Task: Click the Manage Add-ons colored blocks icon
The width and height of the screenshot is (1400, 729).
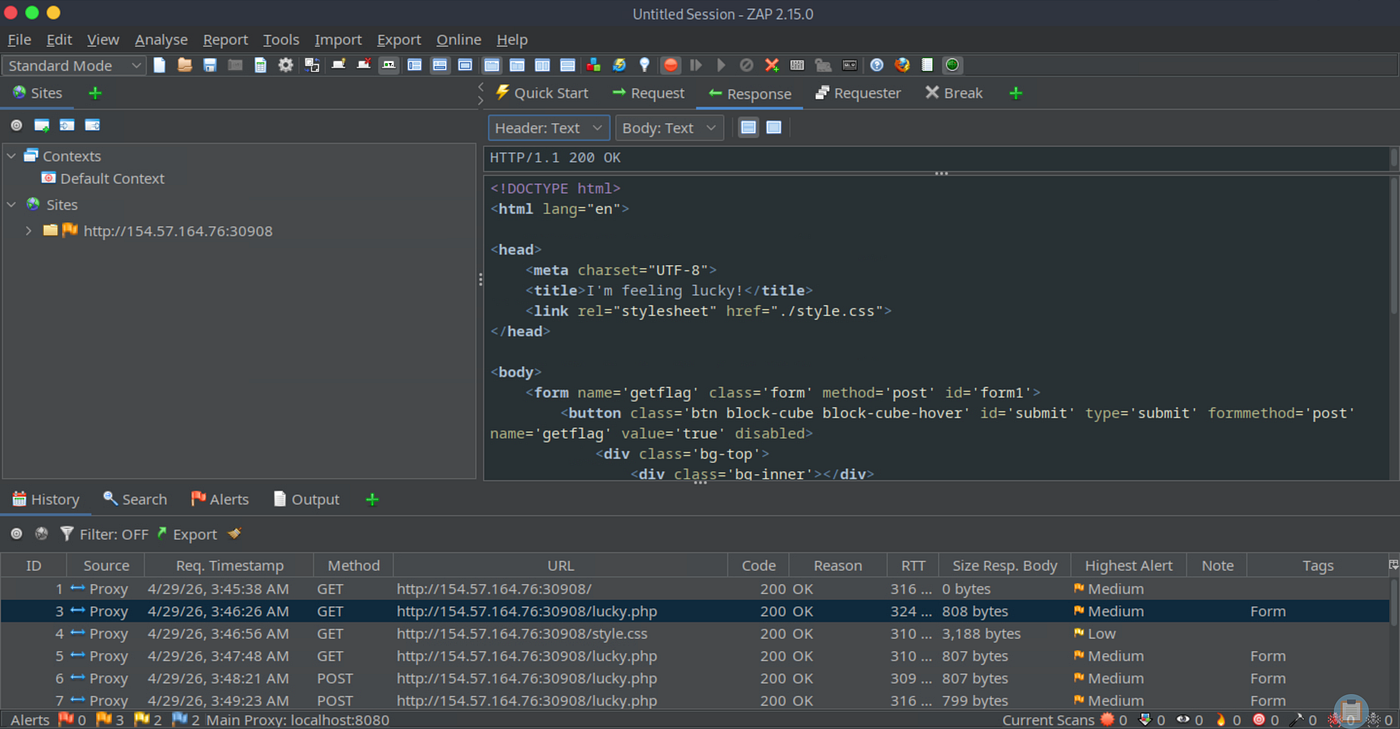Action: (593, 65)
